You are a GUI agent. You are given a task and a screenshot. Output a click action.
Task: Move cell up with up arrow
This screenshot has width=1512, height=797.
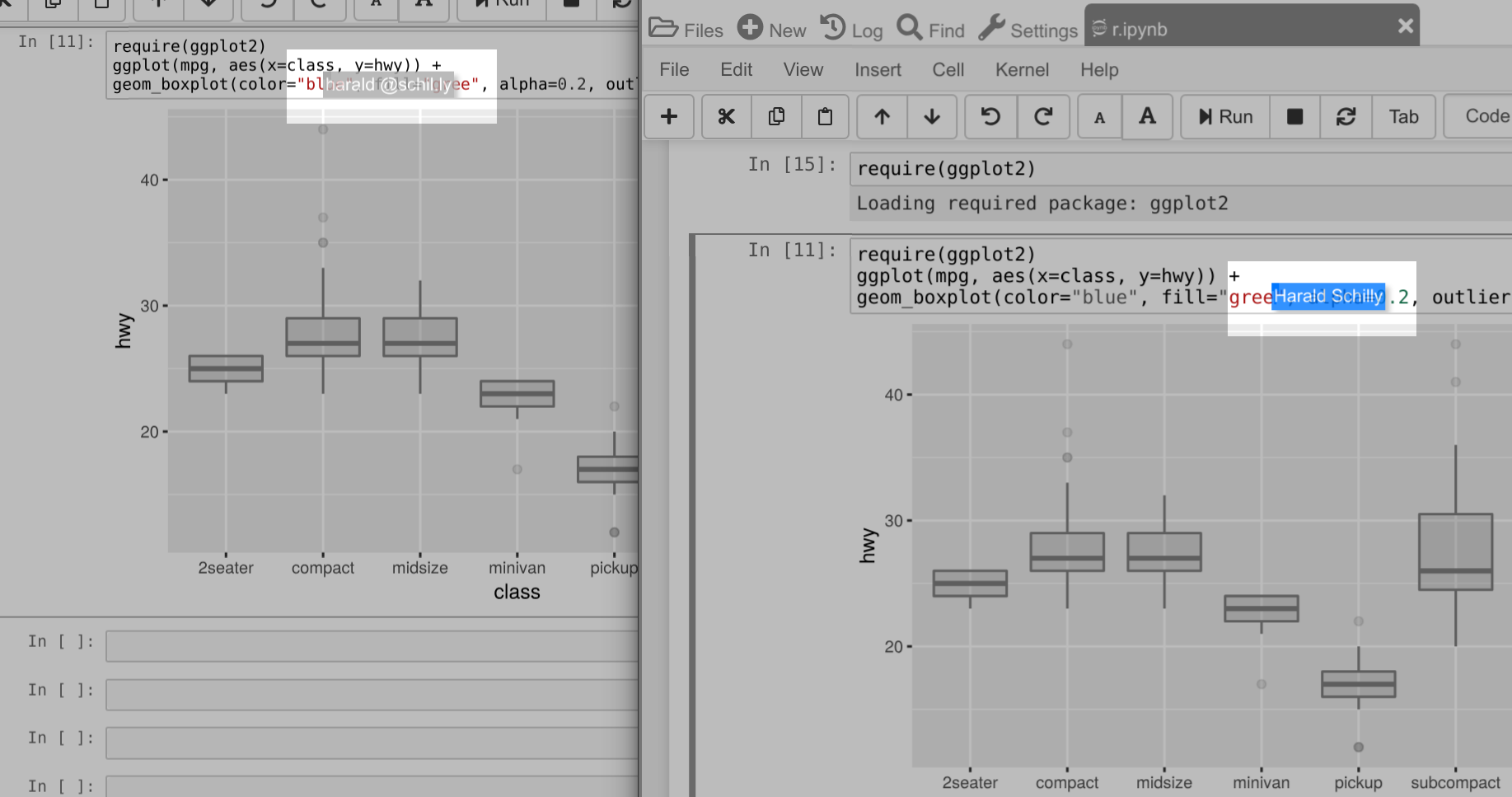click(x=882, y=117)
